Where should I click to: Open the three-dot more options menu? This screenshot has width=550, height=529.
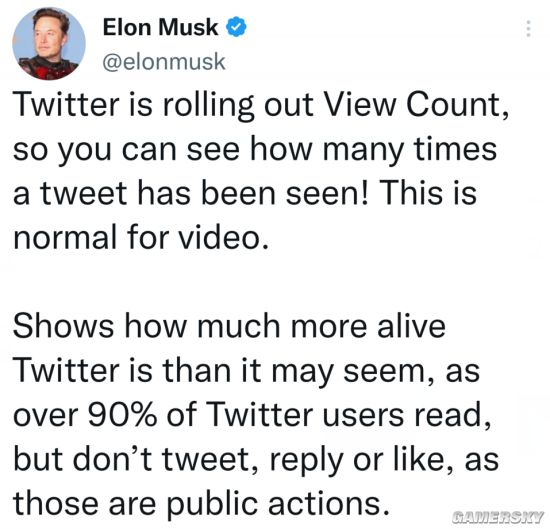(x=528, y=28)
